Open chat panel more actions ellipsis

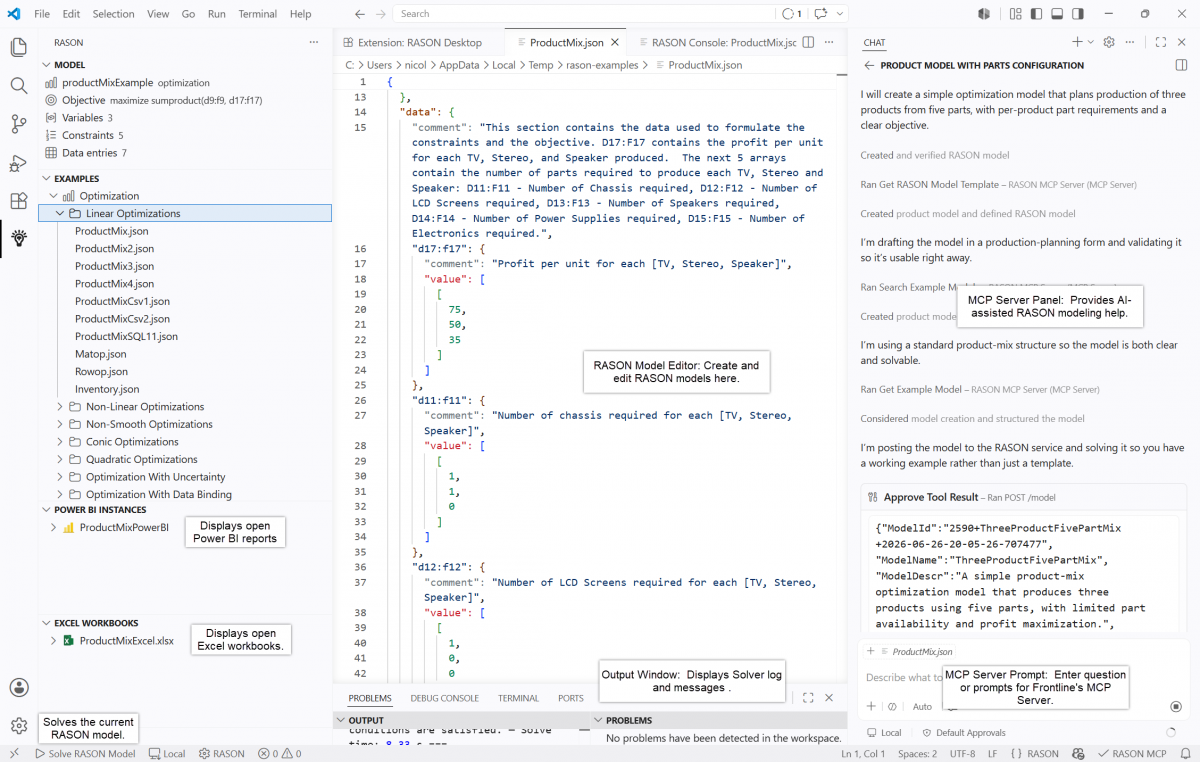pos(1130,42)
